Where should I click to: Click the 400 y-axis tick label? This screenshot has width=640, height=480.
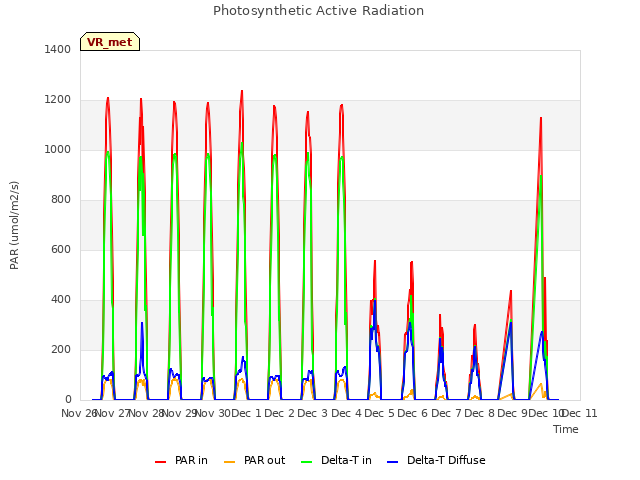61,300
